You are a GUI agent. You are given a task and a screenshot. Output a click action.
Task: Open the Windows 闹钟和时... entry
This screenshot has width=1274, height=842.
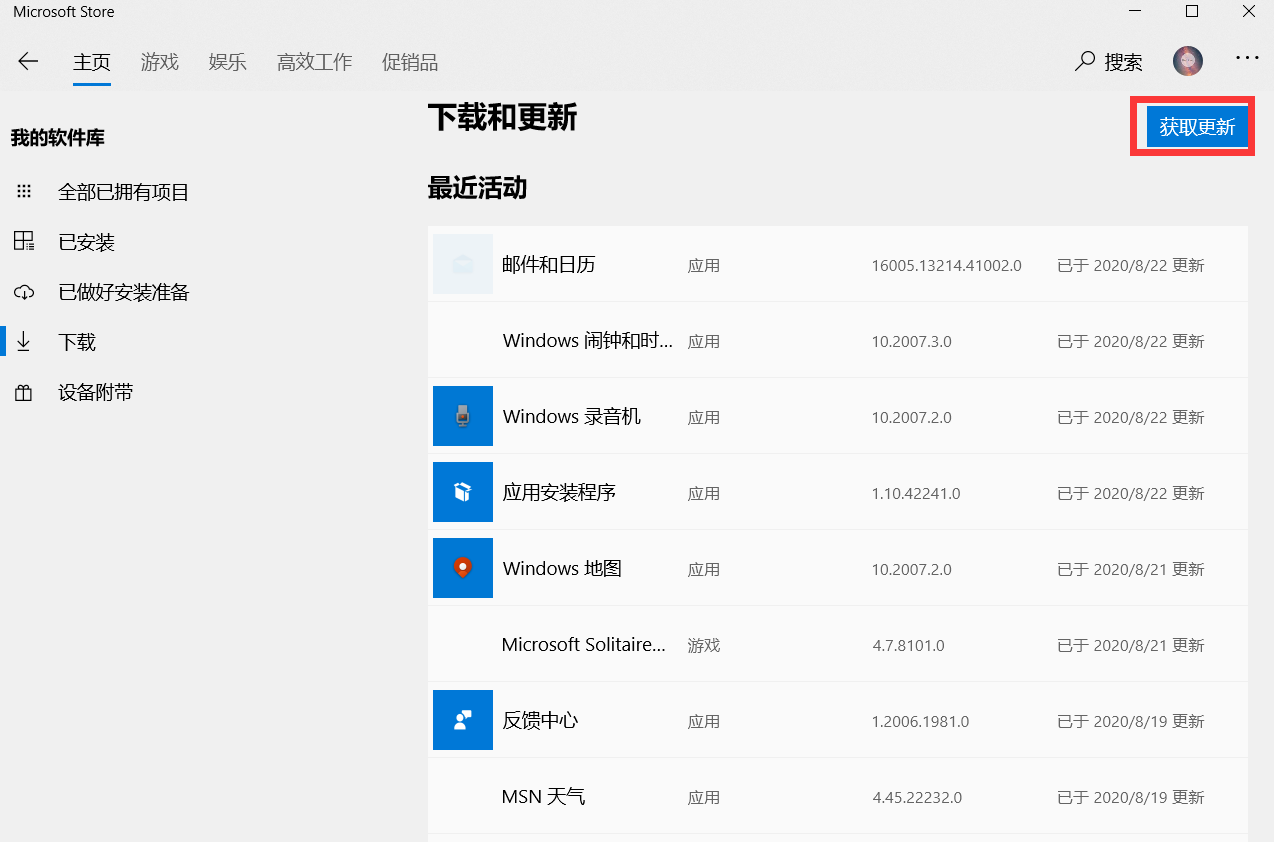[x=588, y=341]
